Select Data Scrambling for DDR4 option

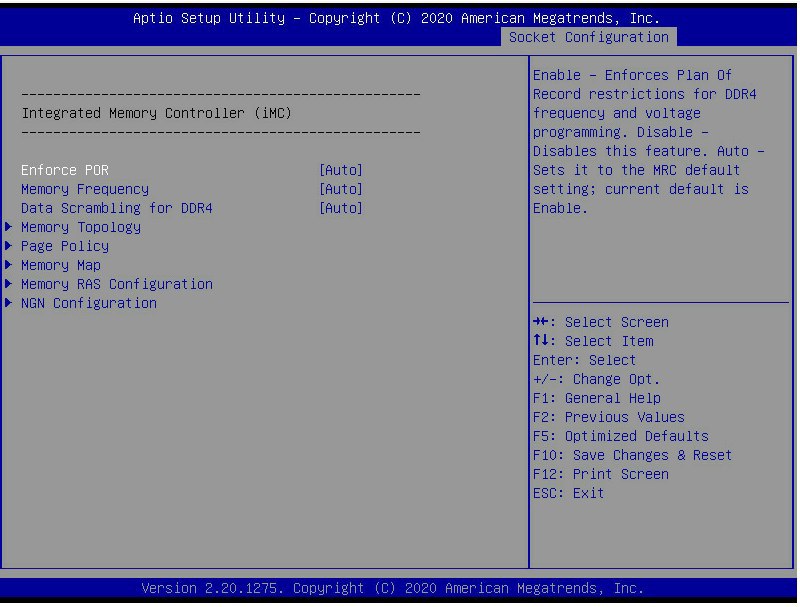pyautogui.click(x=117, y=208)
